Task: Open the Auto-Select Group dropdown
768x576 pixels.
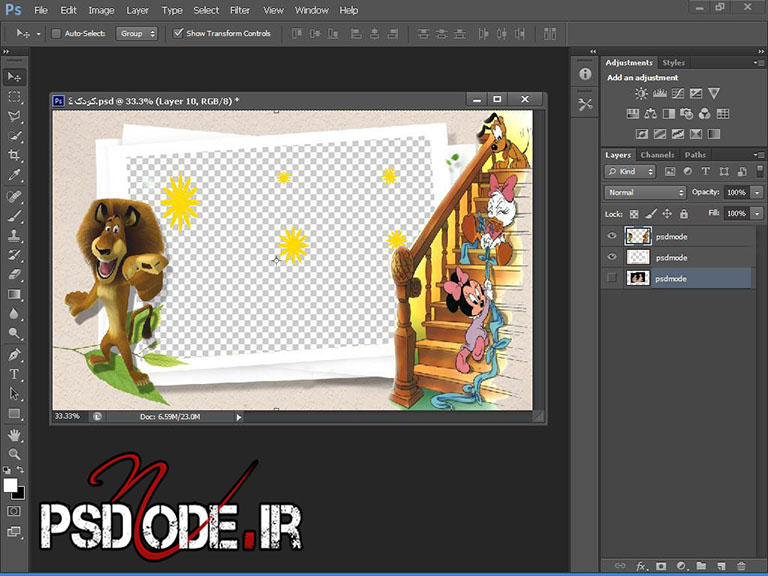Action: coord(137,33)
